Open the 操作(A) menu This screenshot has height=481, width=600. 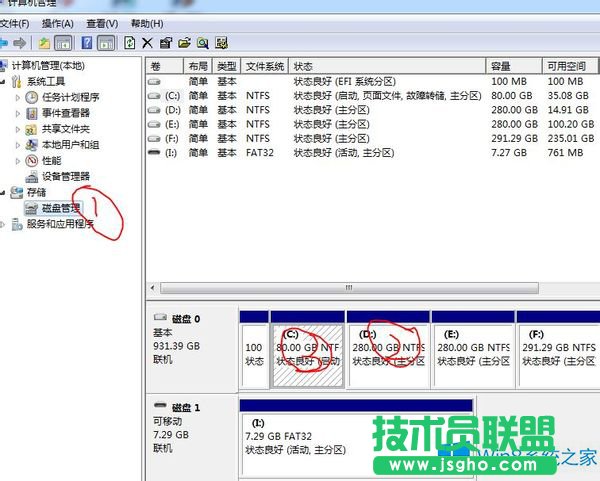[57, 23]
